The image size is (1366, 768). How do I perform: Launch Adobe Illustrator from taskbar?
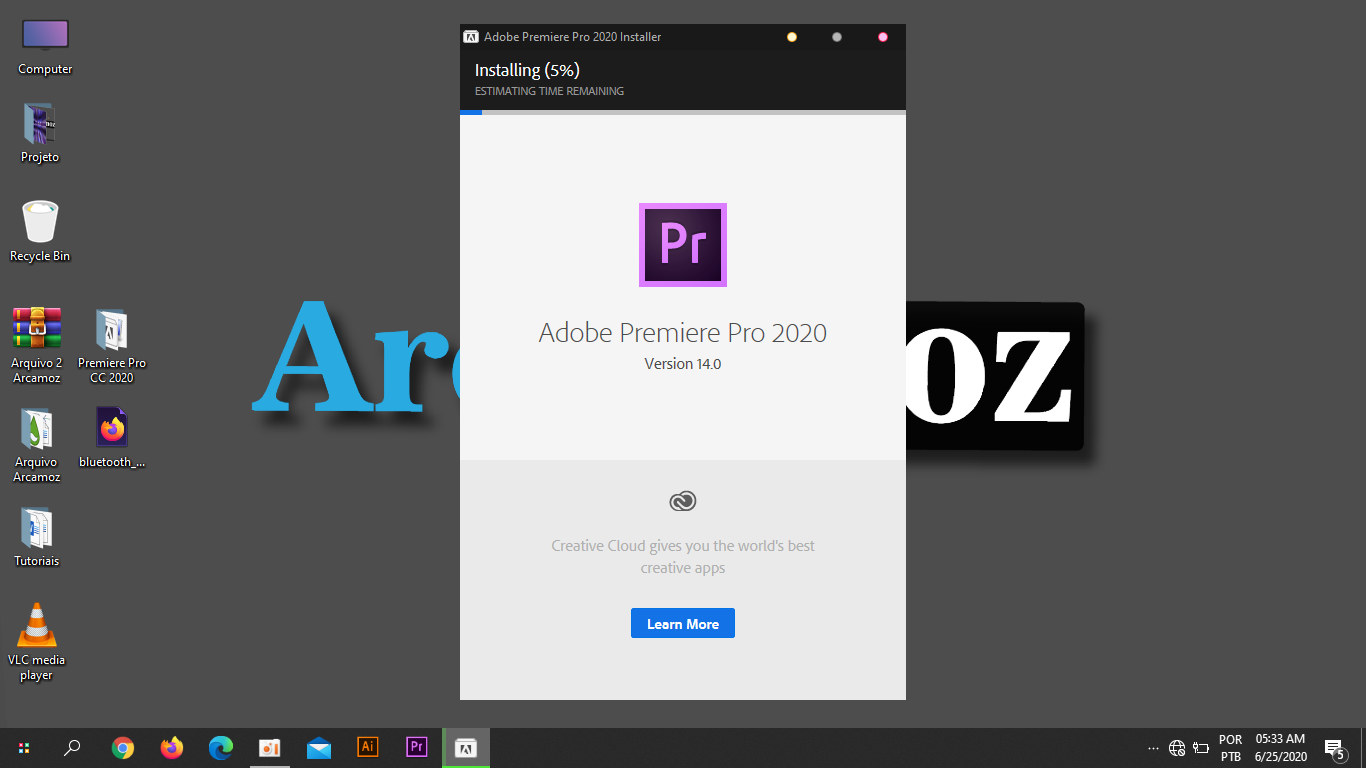[368, 748]
